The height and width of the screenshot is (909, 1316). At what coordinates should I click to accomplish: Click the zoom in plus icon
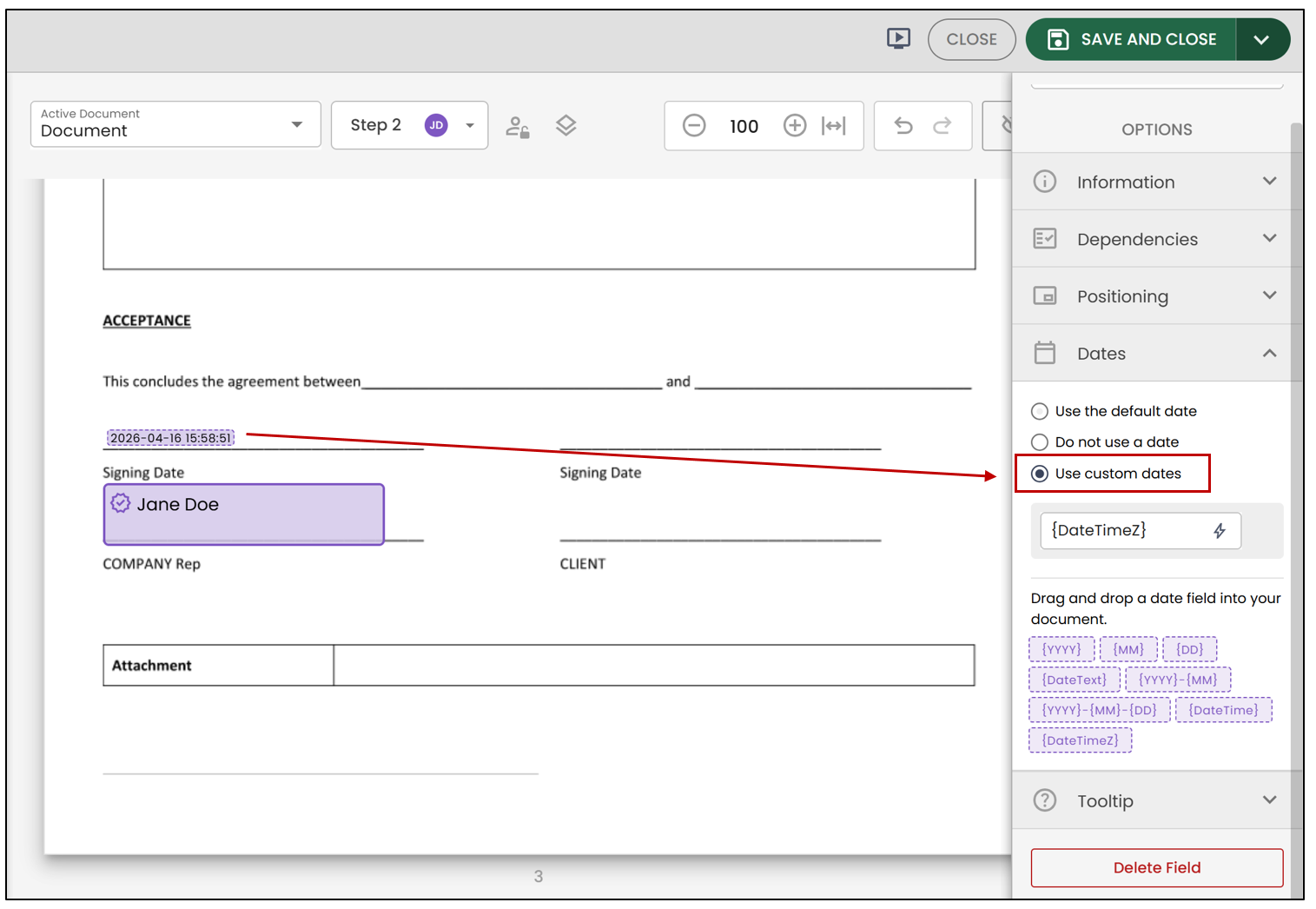click(795, 126)
